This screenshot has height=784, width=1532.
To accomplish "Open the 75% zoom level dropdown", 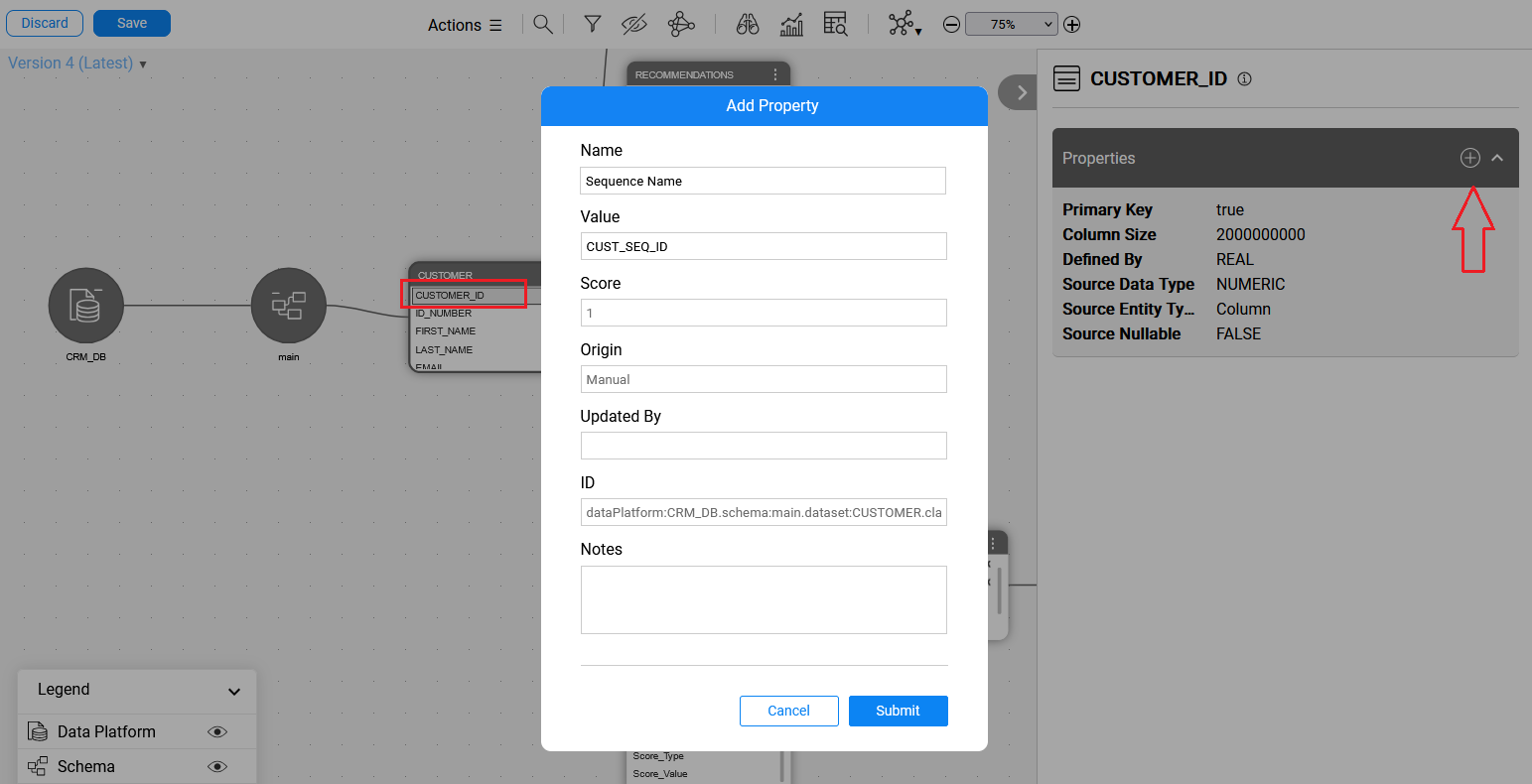I will click(x=1011, y=25).
